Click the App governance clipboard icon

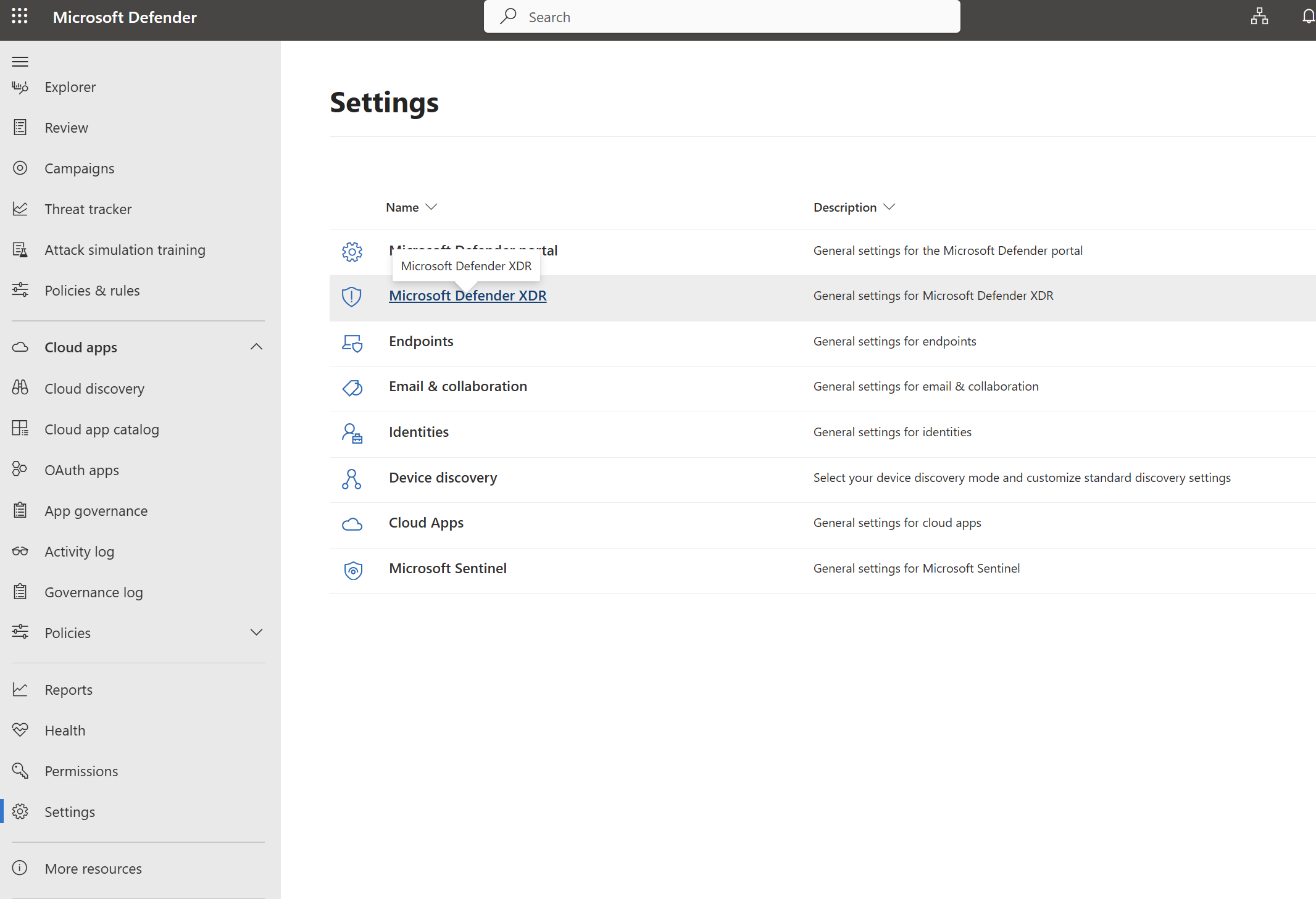click(20, 510)
